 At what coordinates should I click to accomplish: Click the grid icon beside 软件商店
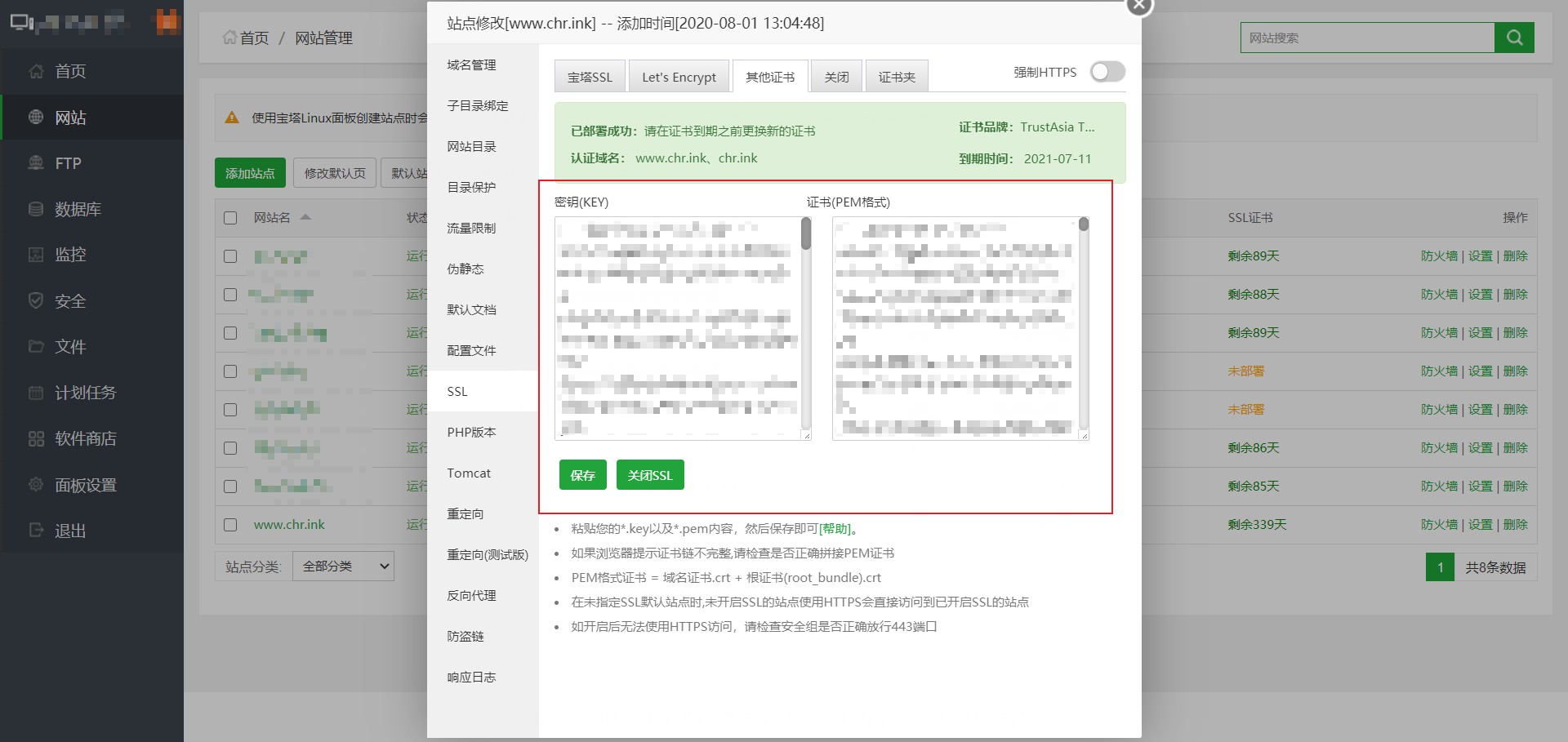click(36, 438)
